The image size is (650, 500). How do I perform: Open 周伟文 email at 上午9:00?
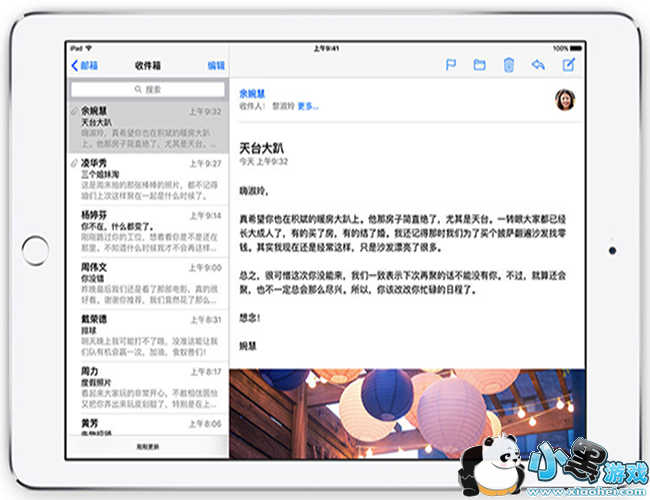tap(148, 284)
